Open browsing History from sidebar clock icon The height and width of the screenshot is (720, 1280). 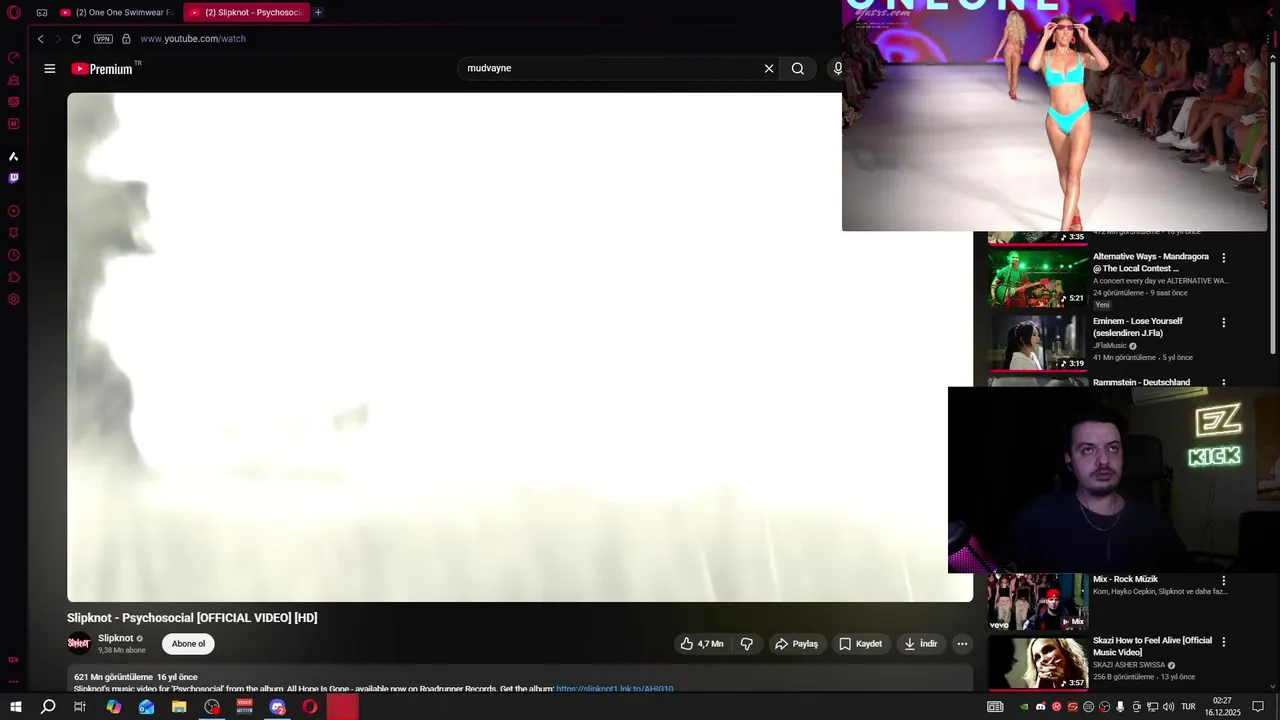click(x=14, y=255)
